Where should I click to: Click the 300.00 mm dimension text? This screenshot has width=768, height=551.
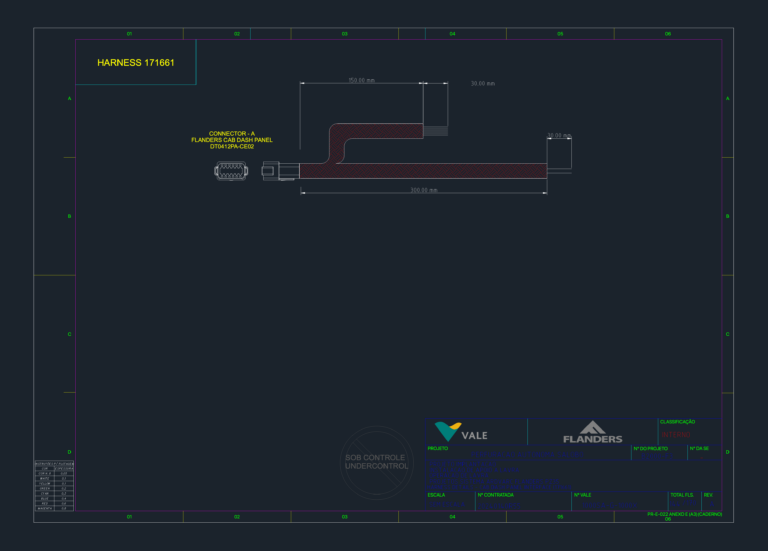click(424, 190)
